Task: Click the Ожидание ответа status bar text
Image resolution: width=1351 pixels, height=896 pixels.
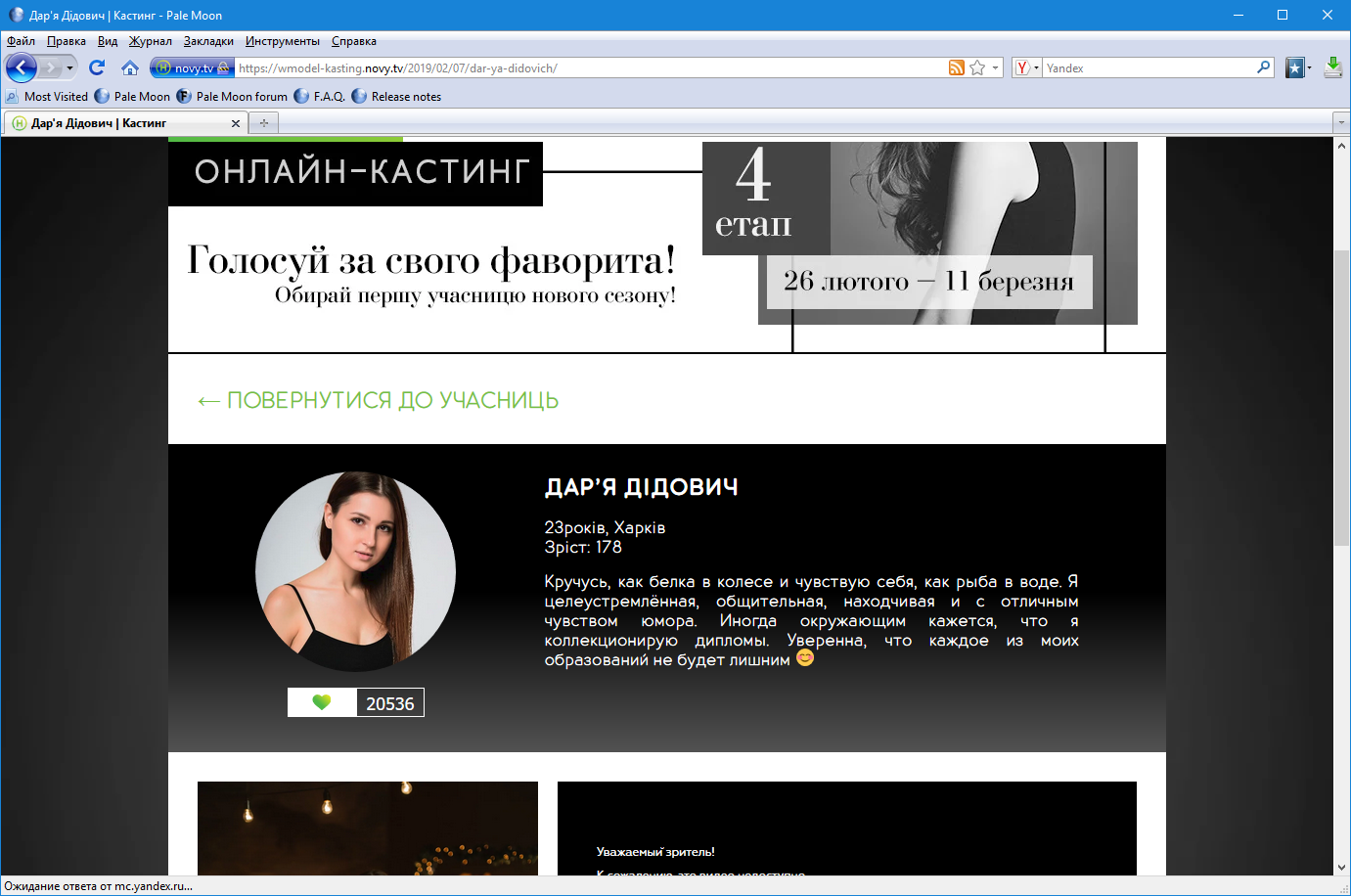Action: point(99,886)
